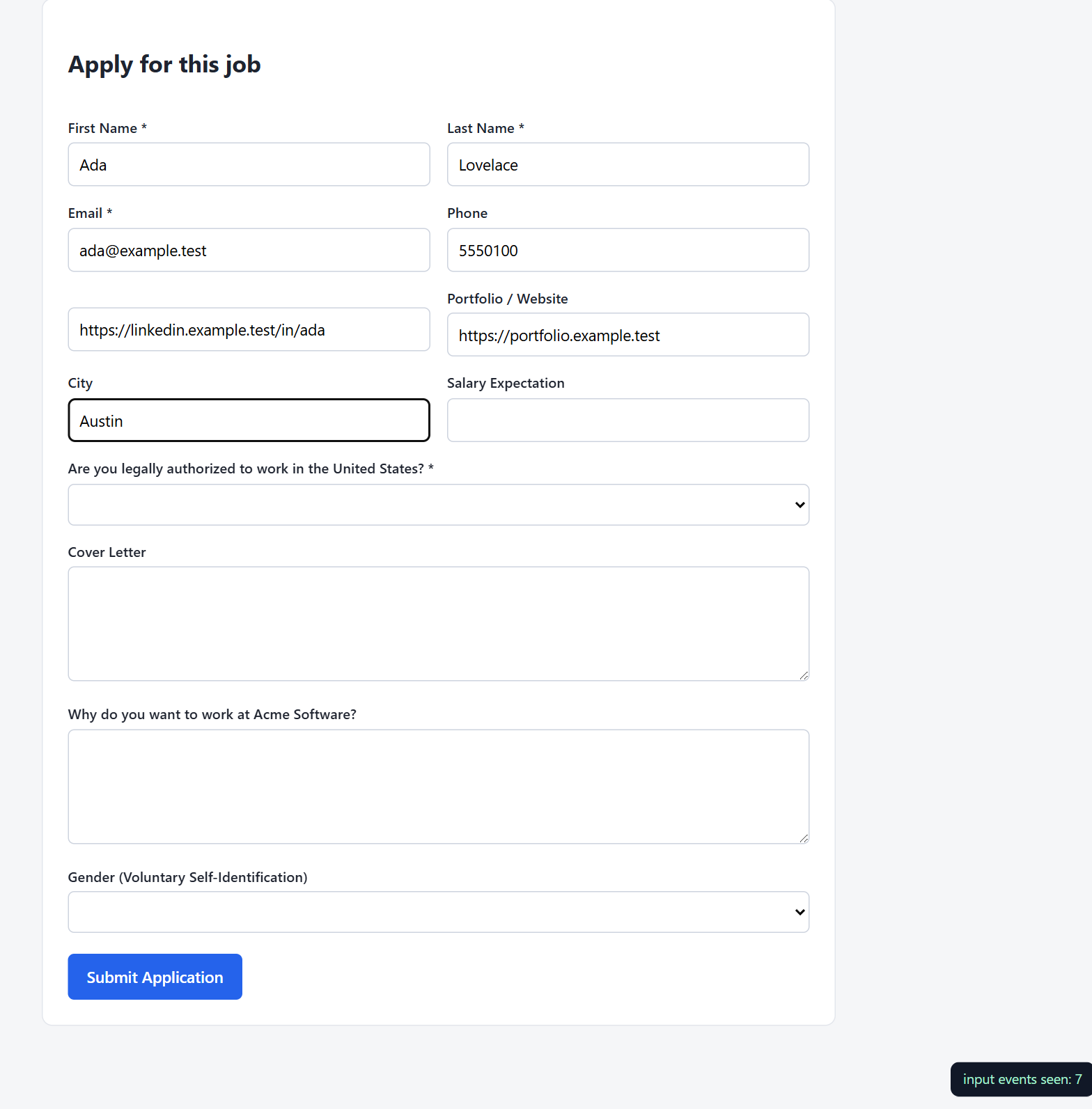Click the 'Email *' label

click(x=90, y=213)
